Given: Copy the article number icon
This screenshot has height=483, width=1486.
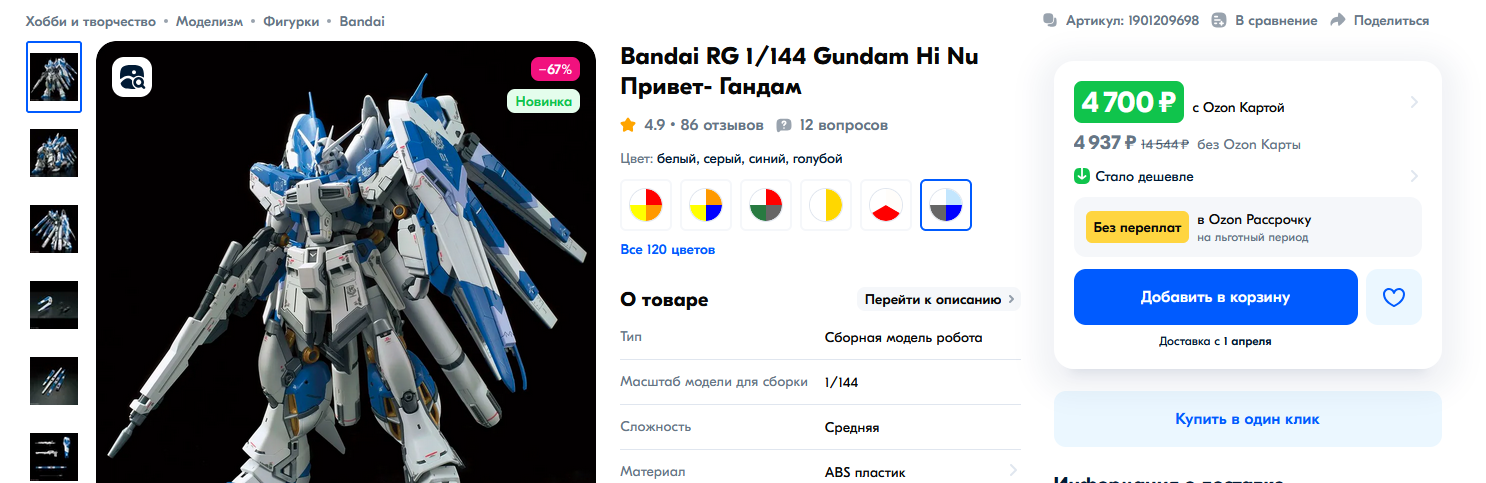Looking at the screenshot, I should [1050, 20].
